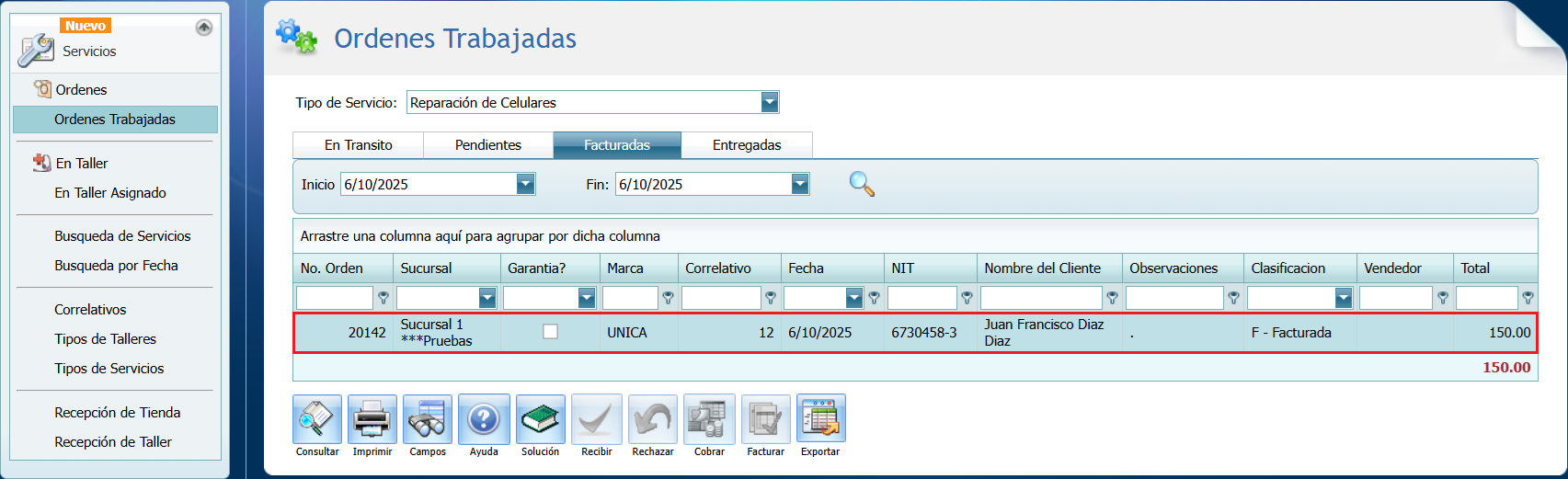Switch to the Entregadas tab

747,145
